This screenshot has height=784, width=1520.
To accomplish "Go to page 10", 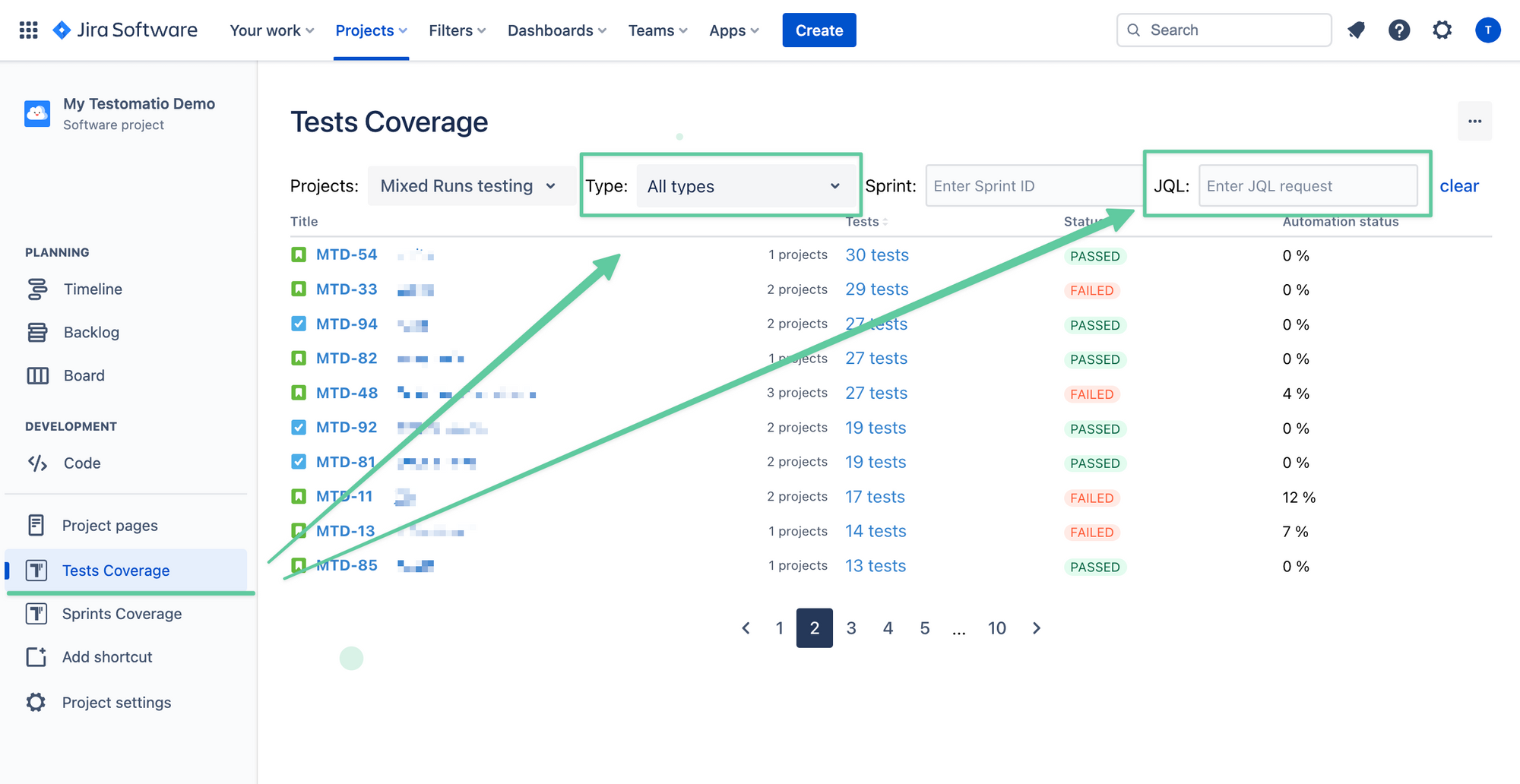I will tap(997, 628).
